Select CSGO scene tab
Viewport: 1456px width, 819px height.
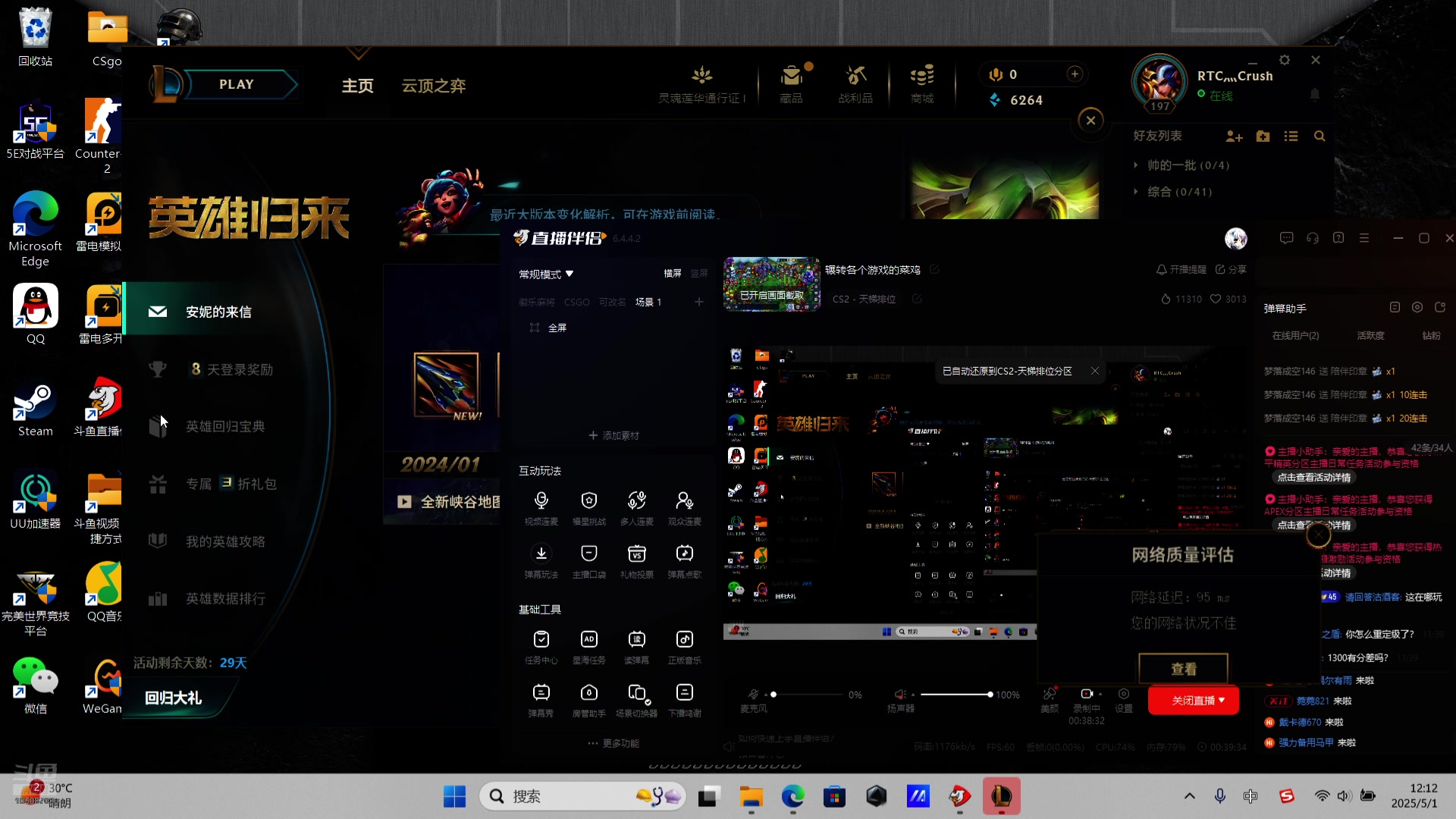(576, 302)
